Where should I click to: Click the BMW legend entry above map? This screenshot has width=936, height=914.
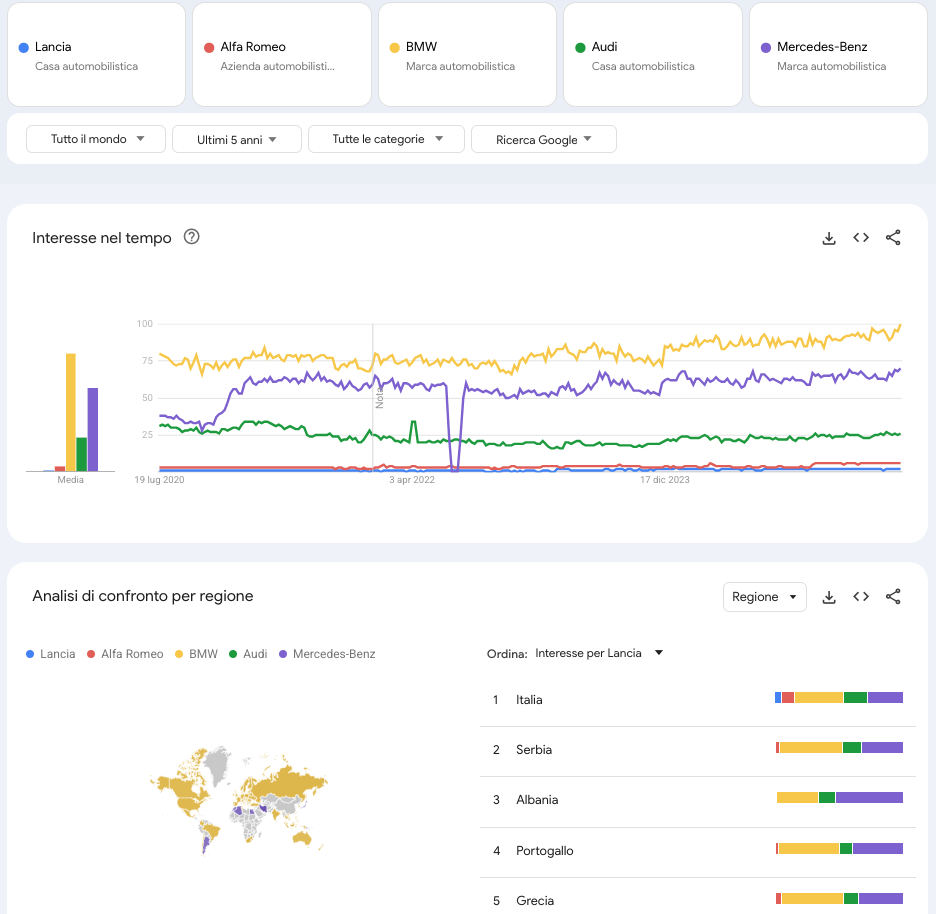(x=196, y=654)
